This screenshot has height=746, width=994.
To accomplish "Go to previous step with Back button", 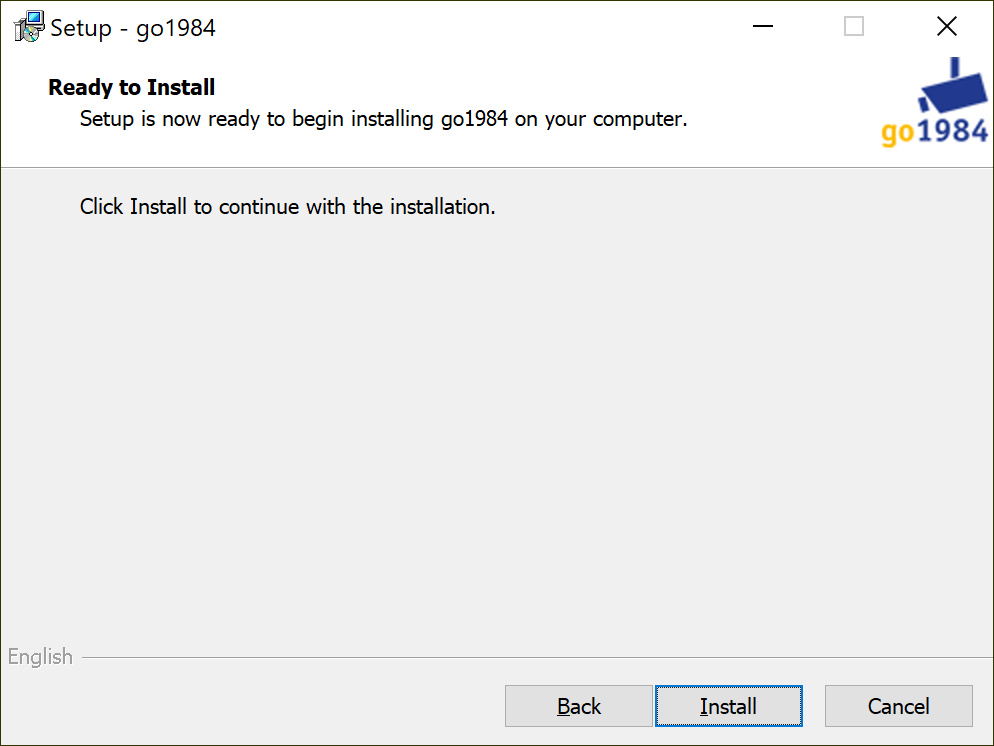I will point(578,706).
